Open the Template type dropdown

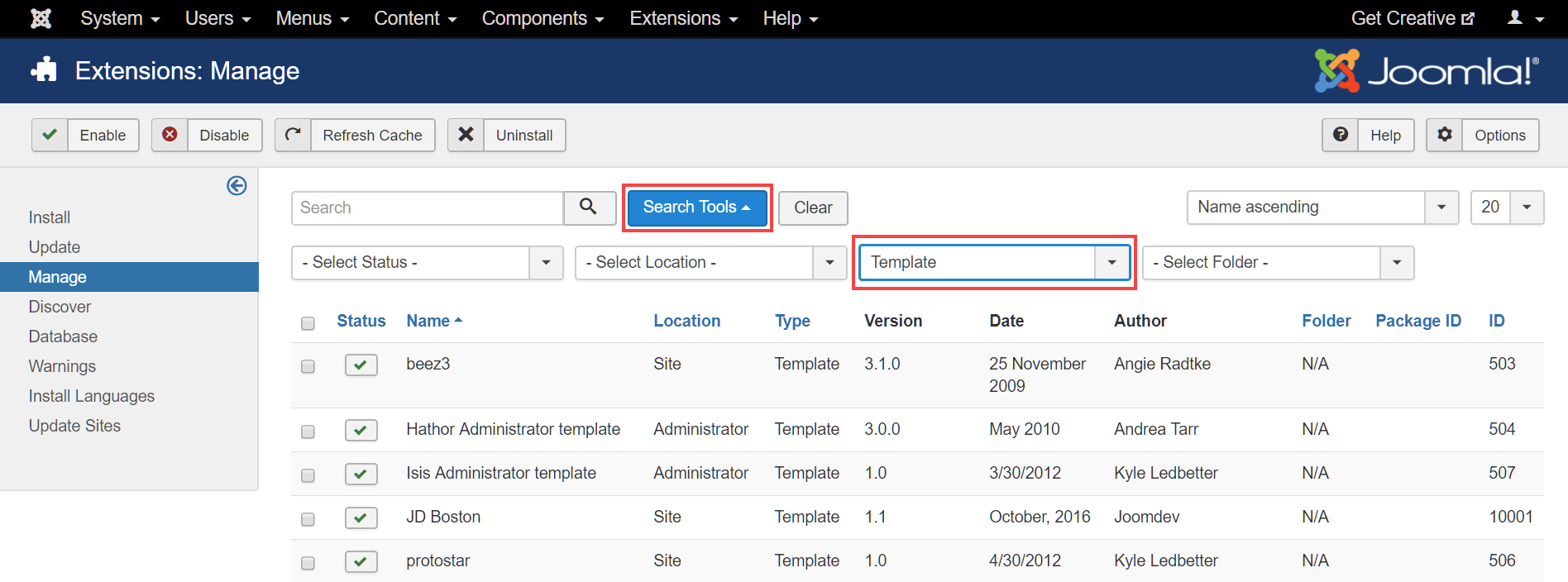point(995,263)
